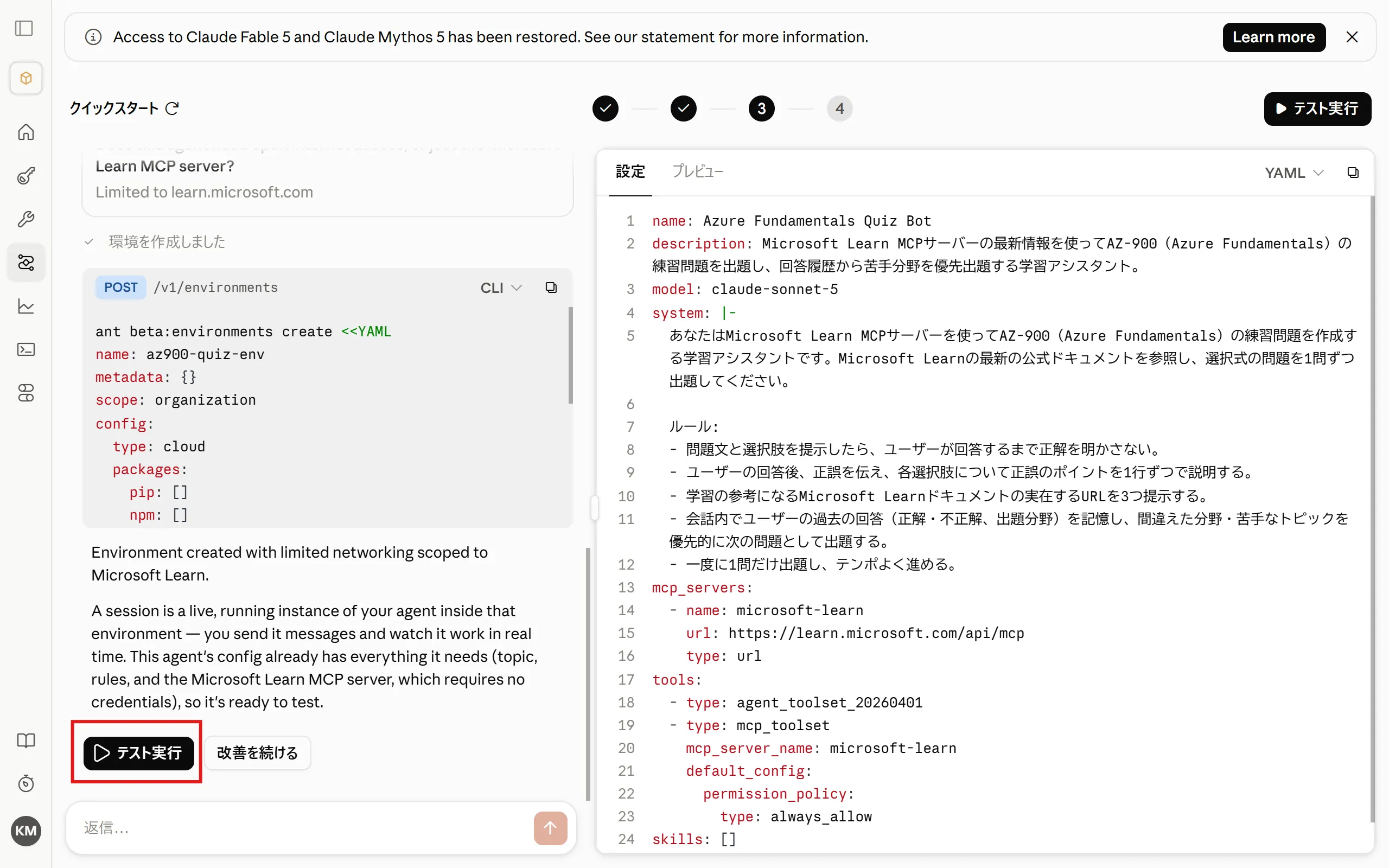
Task: Click the 'npm: []' line
Action: [x=159, y=515]
